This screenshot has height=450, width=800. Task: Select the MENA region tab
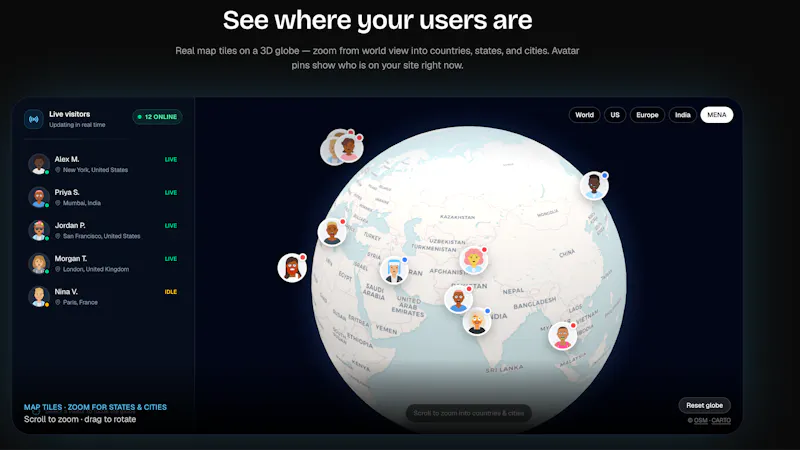pyautogui.click(x=716, y=115)
